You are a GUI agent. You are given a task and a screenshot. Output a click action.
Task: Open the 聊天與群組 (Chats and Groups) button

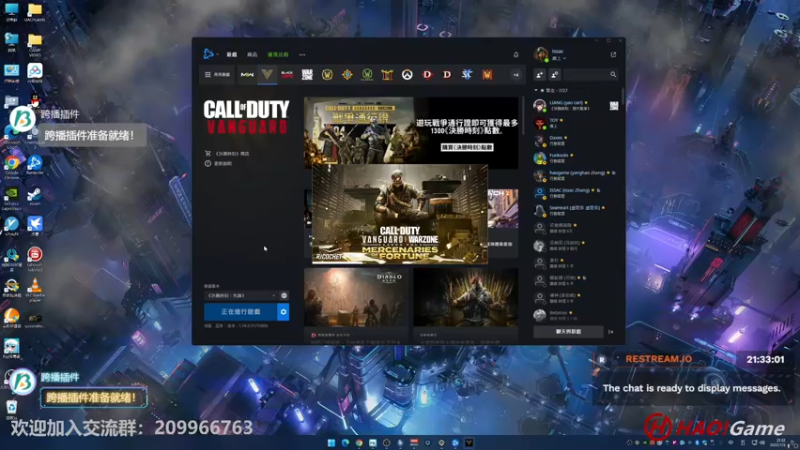[568, 332]
